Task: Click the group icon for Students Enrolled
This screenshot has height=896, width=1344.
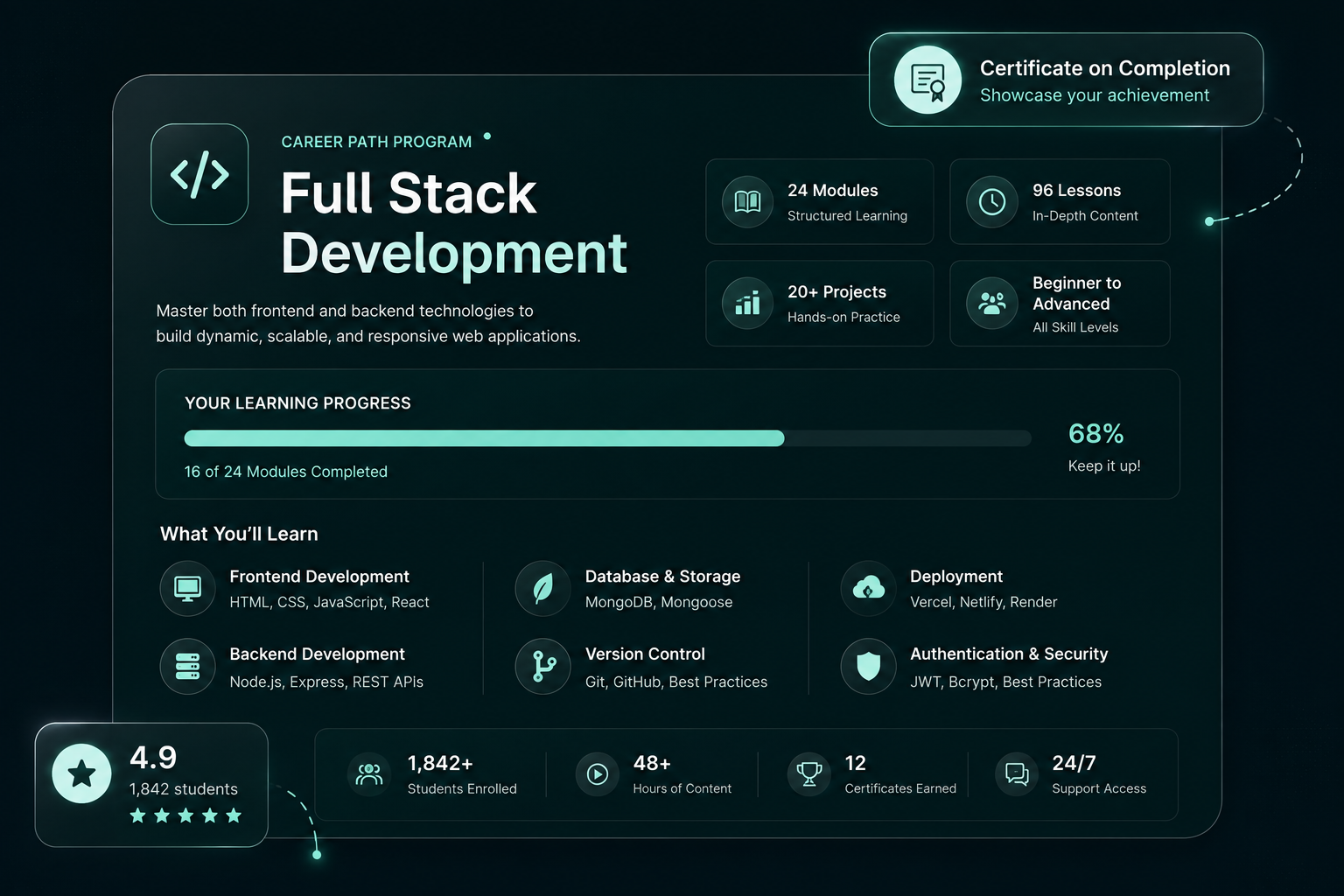Action: pyautogui.click(x=369, y=774)
